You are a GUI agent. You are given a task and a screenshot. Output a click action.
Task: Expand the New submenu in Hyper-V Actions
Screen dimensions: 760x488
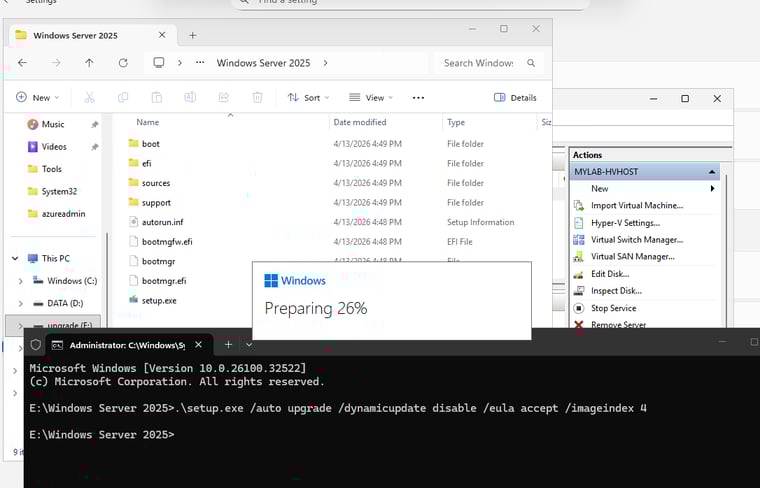712,189
